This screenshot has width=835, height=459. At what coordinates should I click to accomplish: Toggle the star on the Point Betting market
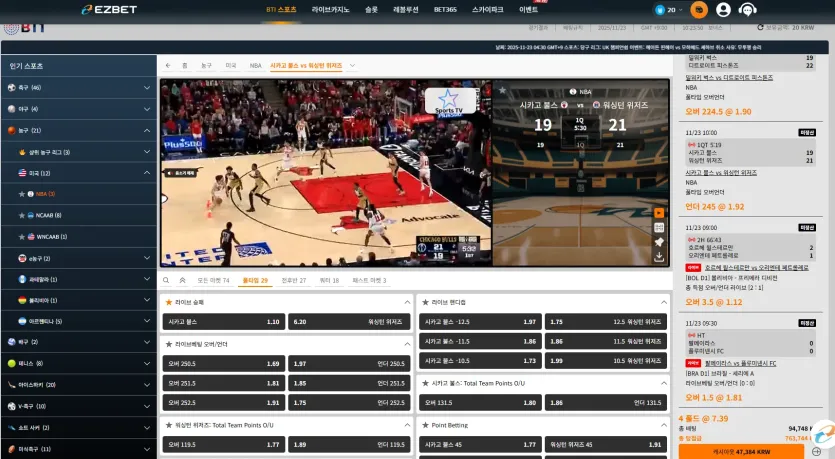click(x=425, y=425)
